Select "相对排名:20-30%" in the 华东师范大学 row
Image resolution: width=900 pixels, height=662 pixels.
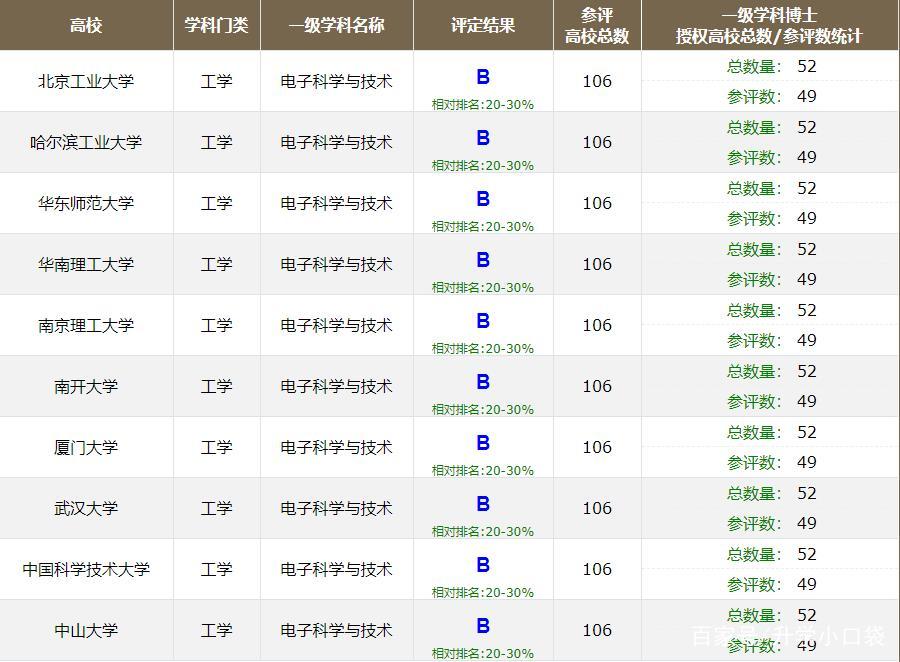[483, 226]
